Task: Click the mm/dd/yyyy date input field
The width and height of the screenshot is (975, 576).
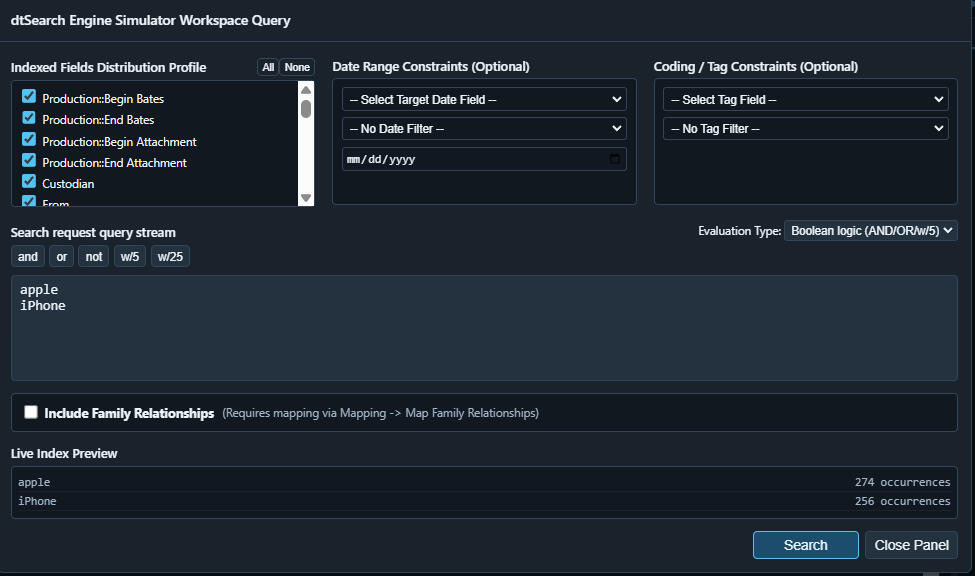Action: click(x=484, y=159)
